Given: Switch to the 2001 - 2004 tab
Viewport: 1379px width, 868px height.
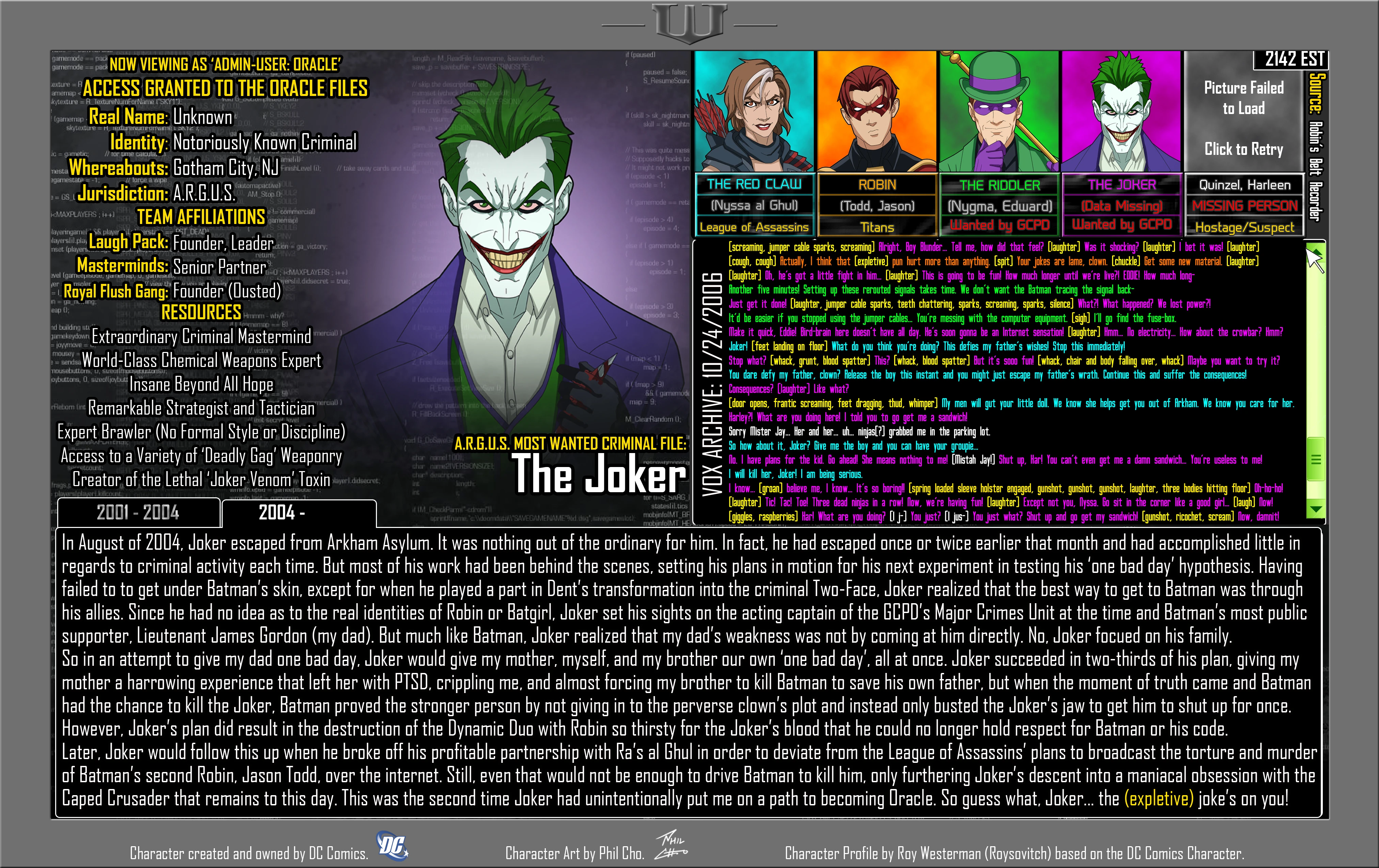Looking at the screenshot, I should pos(138,512).
